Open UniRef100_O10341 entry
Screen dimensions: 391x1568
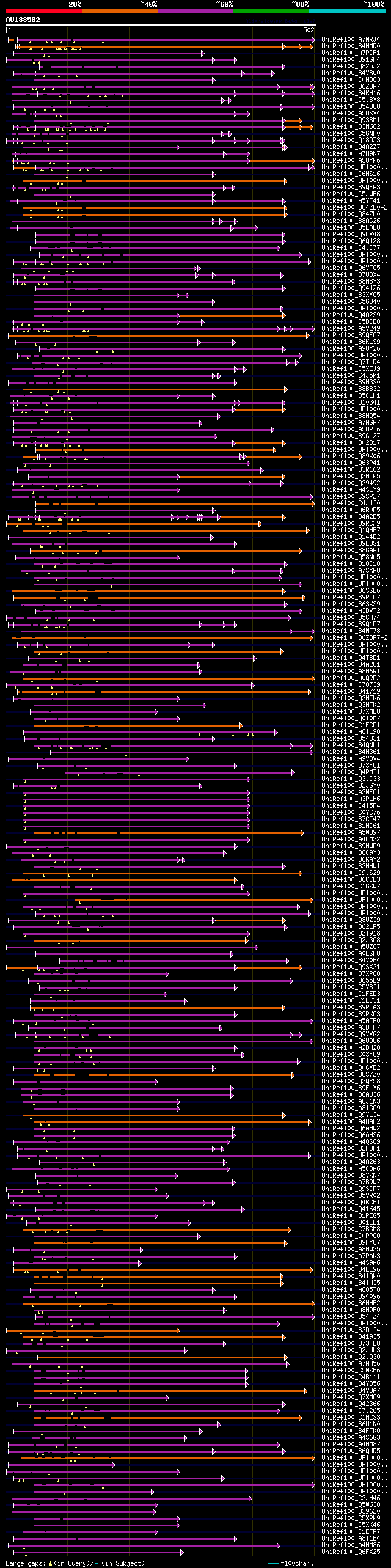pyautogui.click(x=351, y=403)
